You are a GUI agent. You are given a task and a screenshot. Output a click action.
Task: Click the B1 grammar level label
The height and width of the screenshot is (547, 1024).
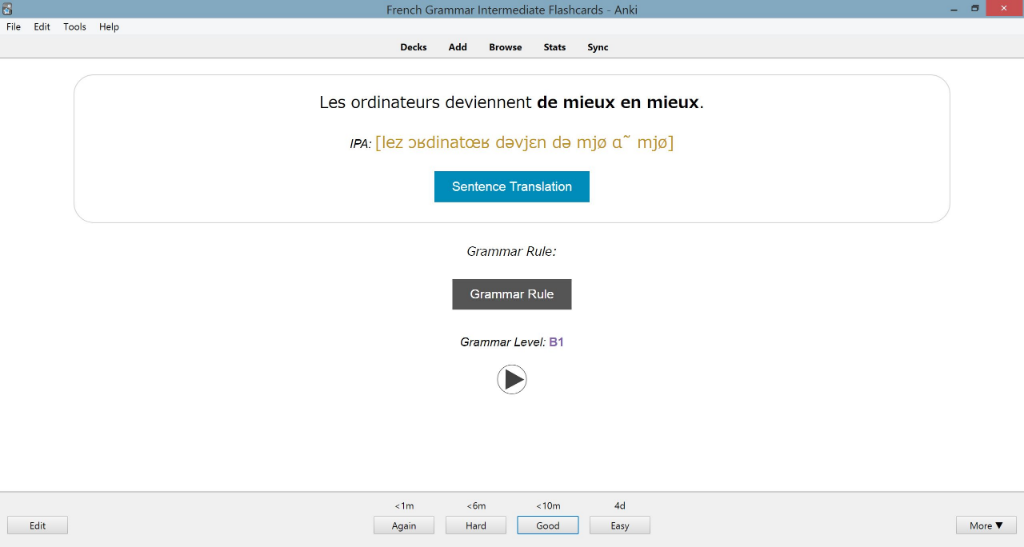point(556,342)
